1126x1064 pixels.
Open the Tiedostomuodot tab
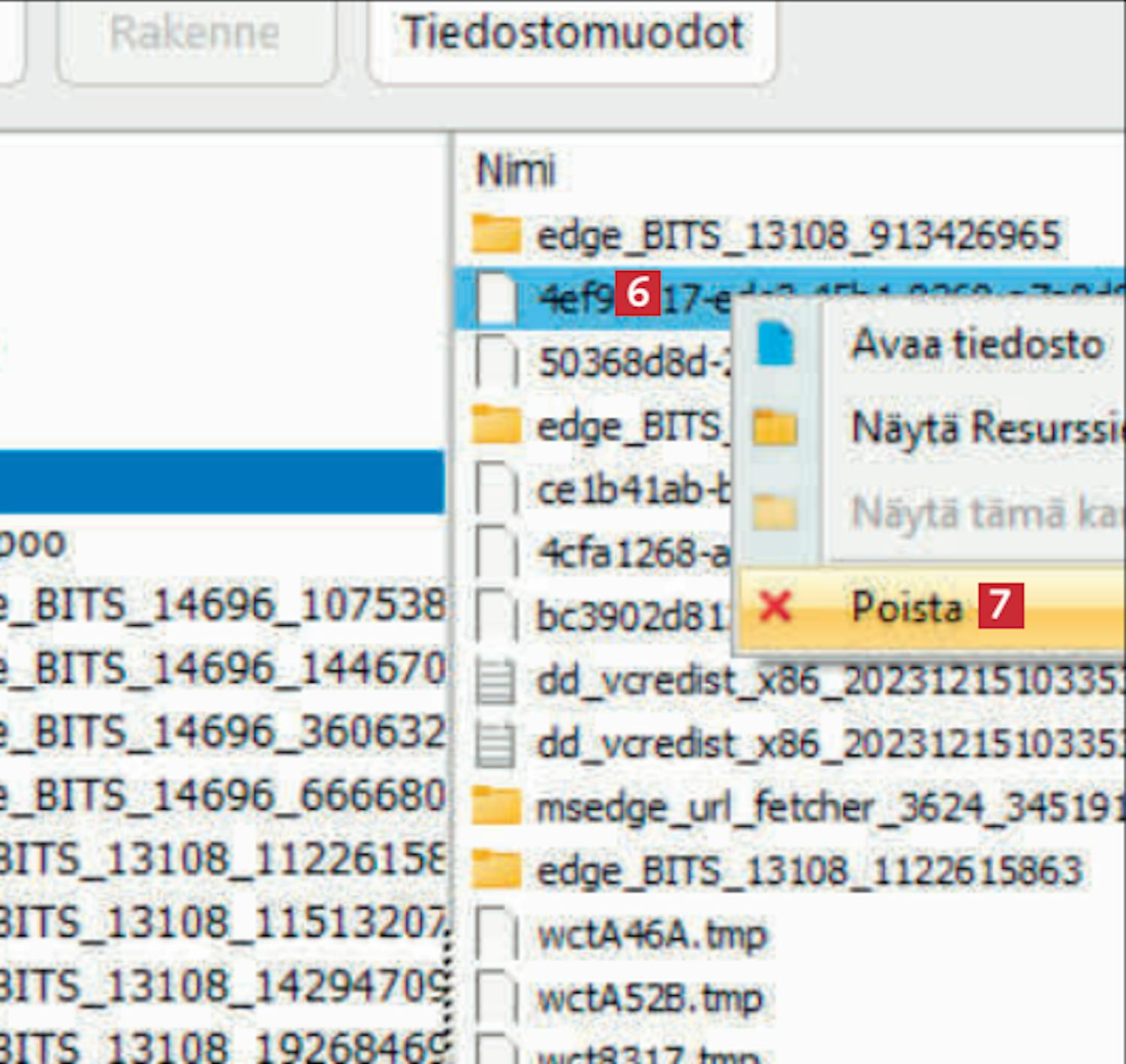coord(572,35)
